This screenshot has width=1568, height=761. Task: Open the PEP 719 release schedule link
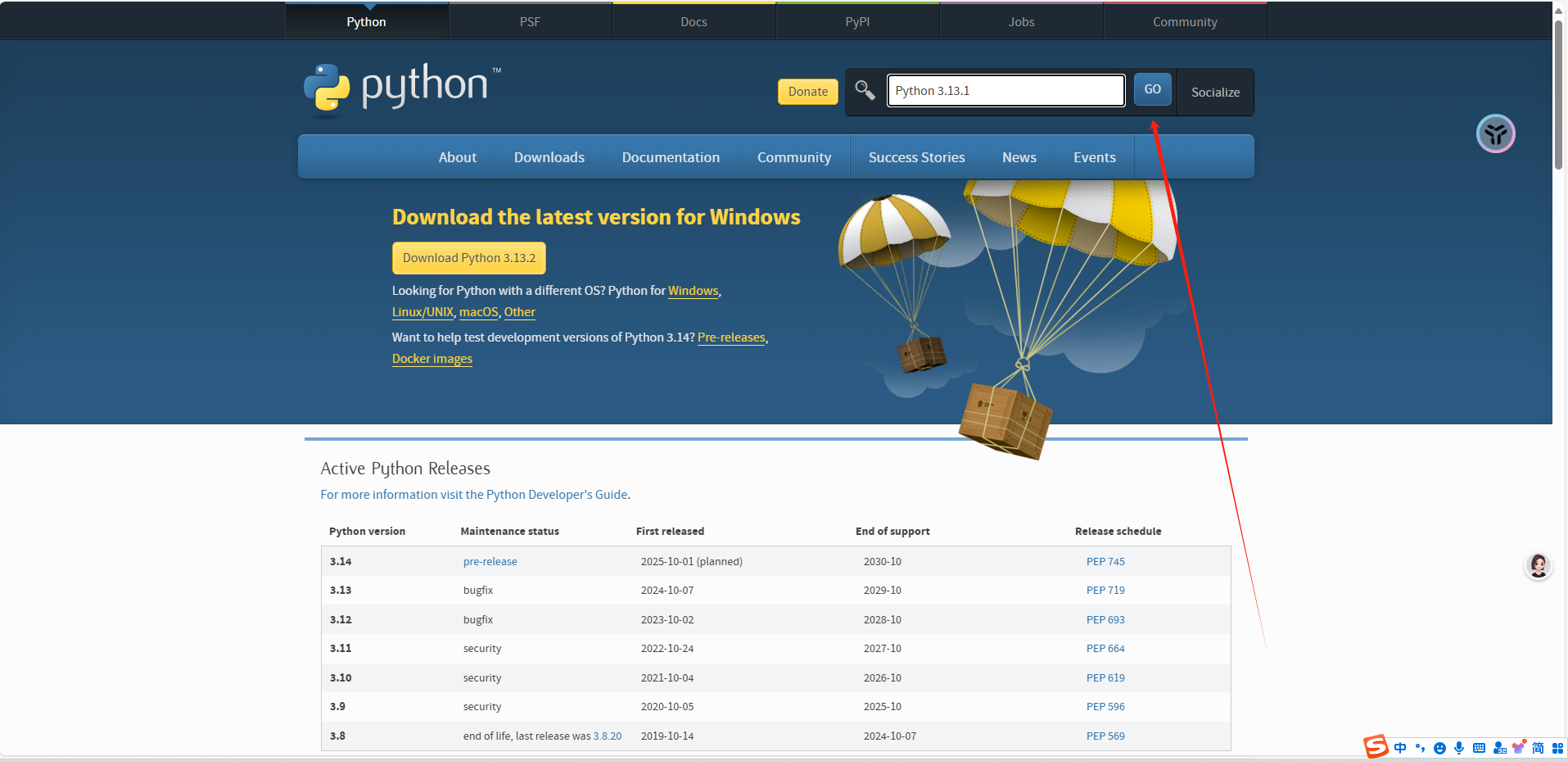point(1105,590)
